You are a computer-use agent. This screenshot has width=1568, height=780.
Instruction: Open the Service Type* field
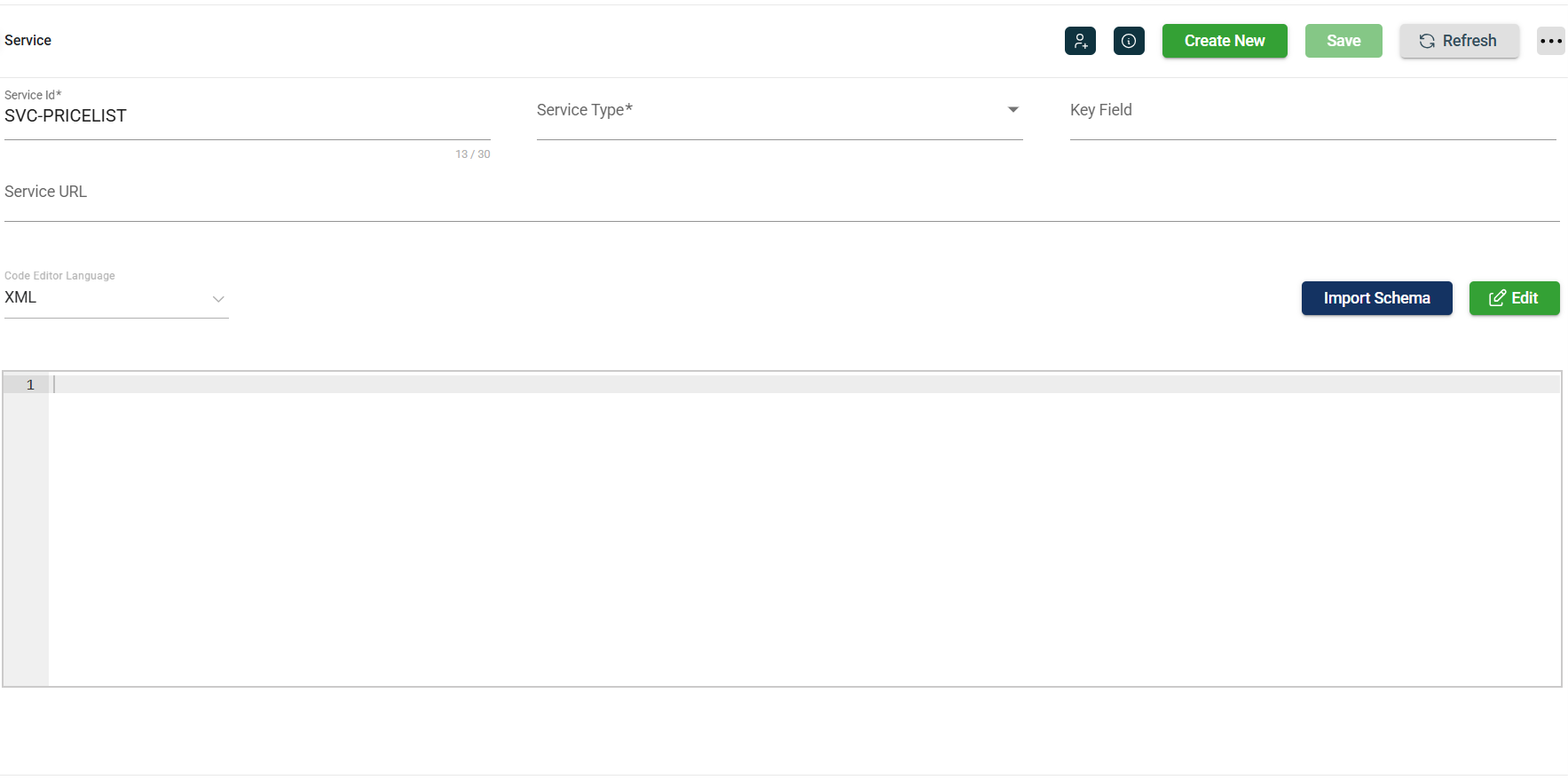click(763, 111)
